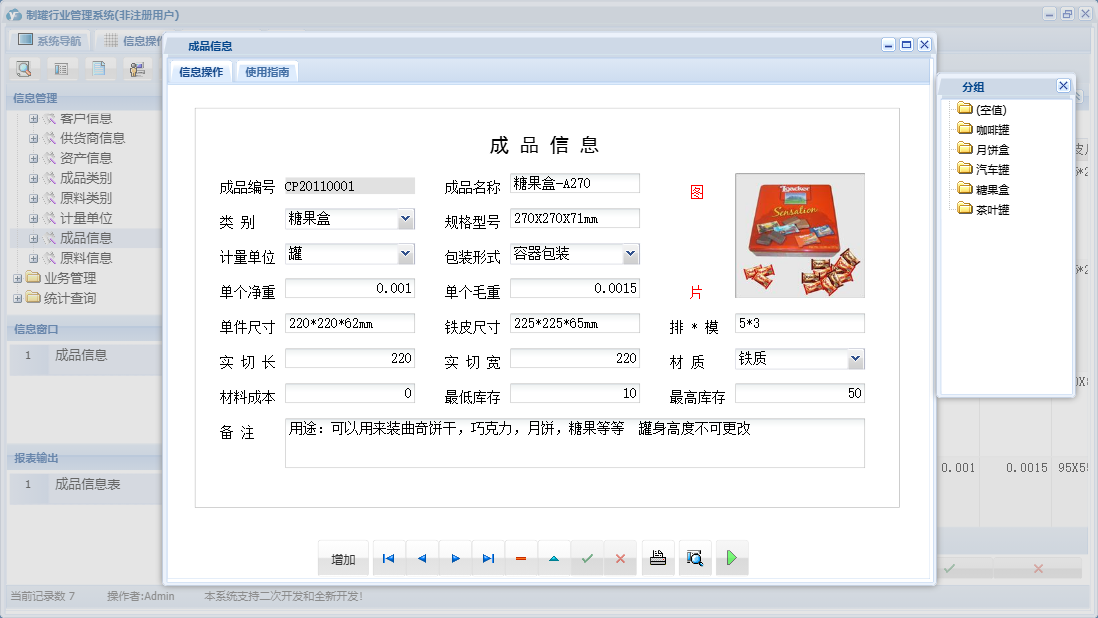
Task: Click the first record navigation icon
Action: click(x=388, y=558)
